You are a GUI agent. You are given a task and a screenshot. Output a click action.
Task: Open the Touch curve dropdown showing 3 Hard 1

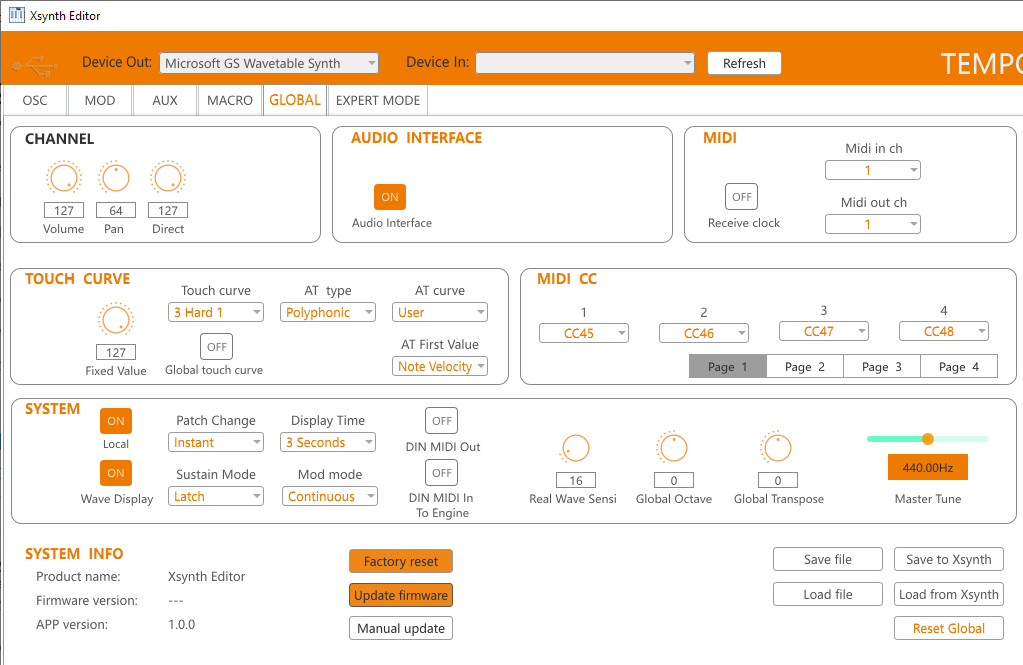tap(216, 312)
